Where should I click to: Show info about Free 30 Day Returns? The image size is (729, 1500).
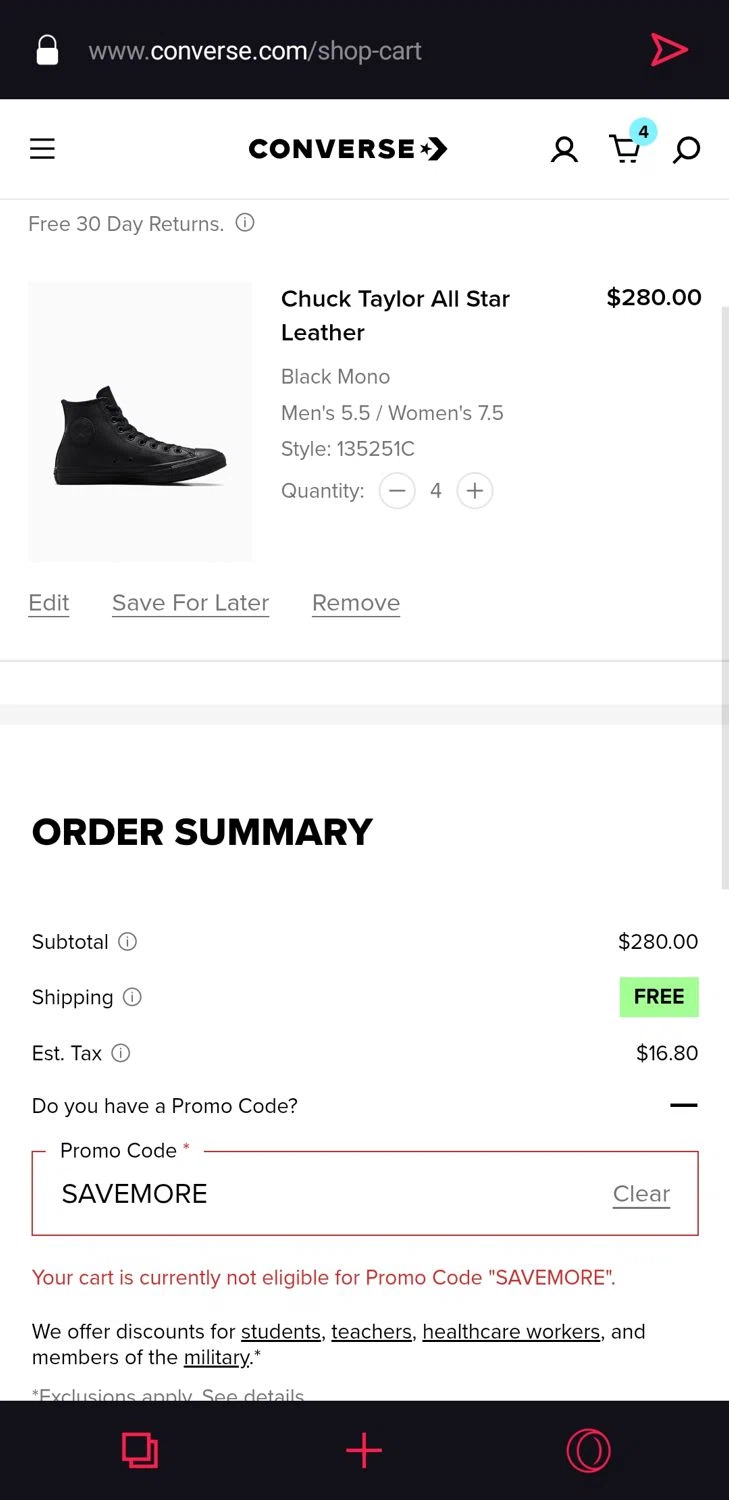pyautogui.click(x=245, y=223)
